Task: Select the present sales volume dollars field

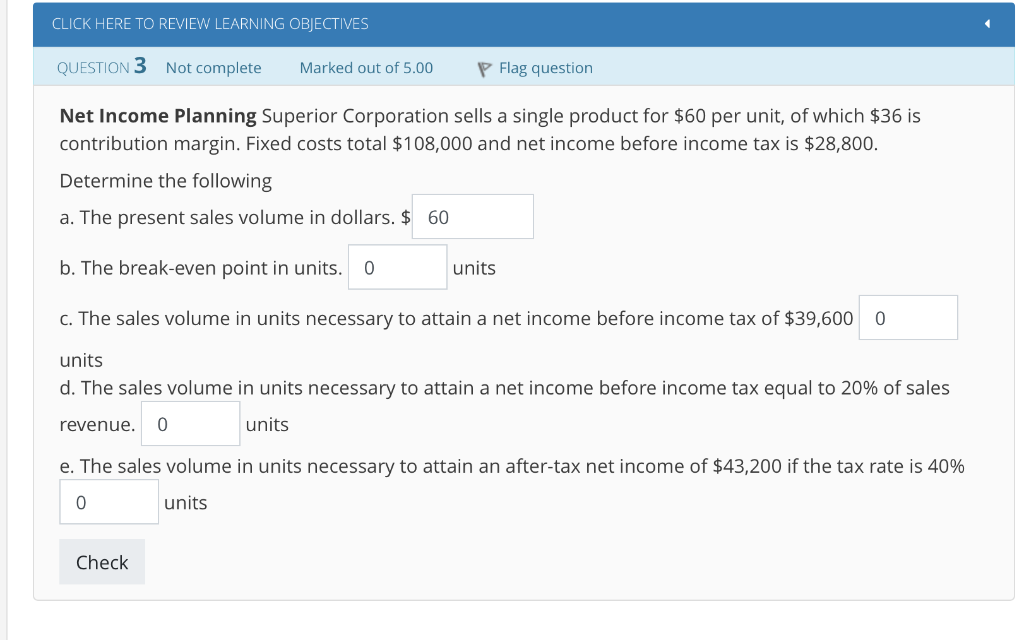Action: 472,216
